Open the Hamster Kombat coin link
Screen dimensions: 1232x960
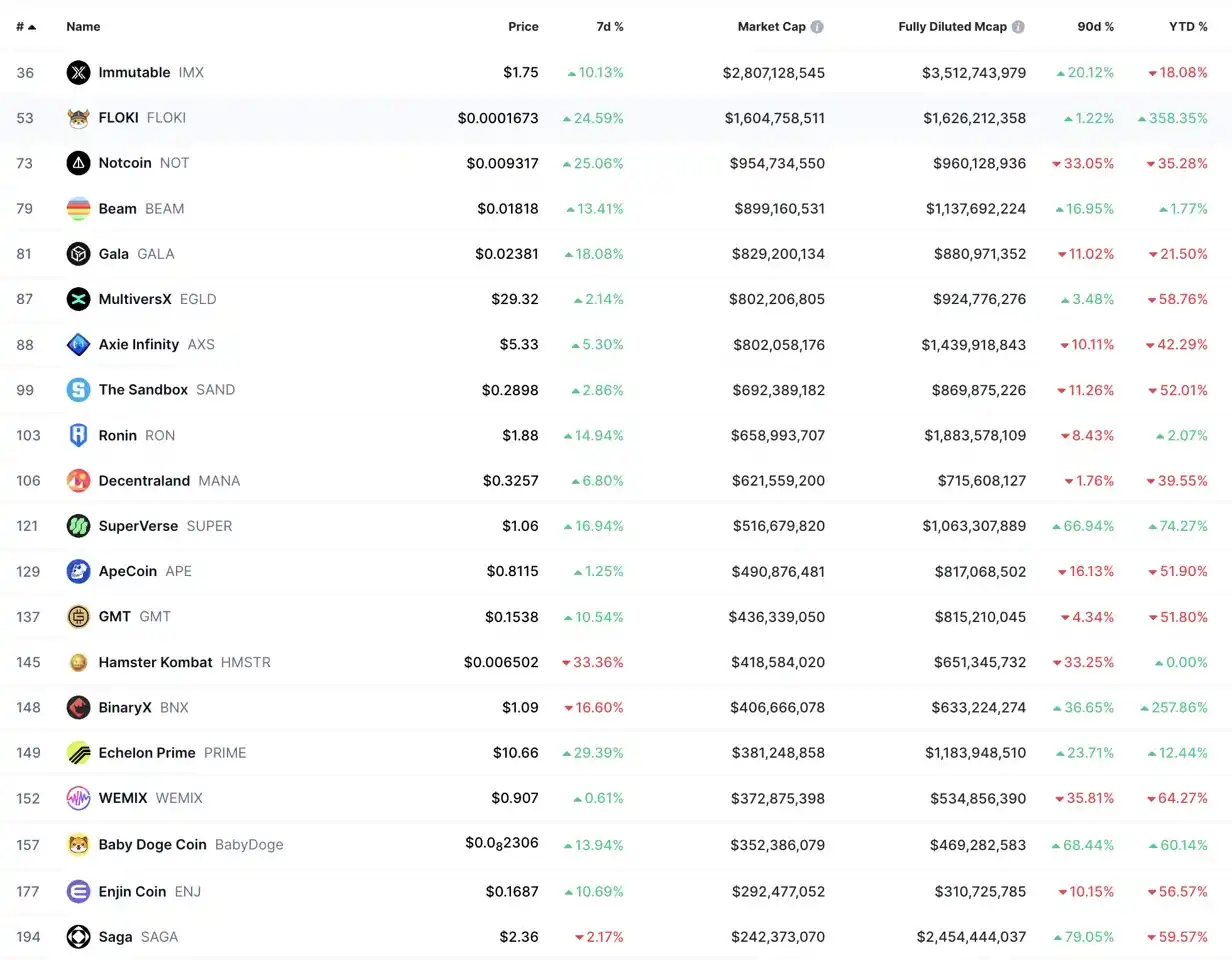coord(155,662)
